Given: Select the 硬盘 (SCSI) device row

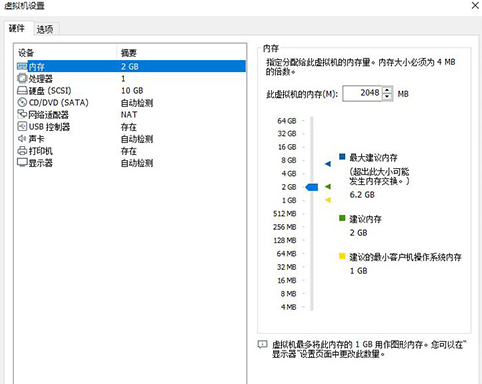Looking at the screenshot, I should click(x=131, y=91).
